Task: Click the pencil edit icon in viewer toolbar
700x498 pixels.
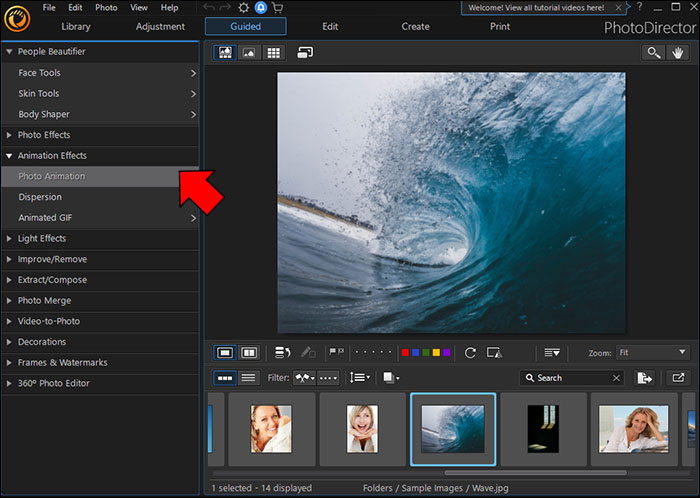Action: 308,353
